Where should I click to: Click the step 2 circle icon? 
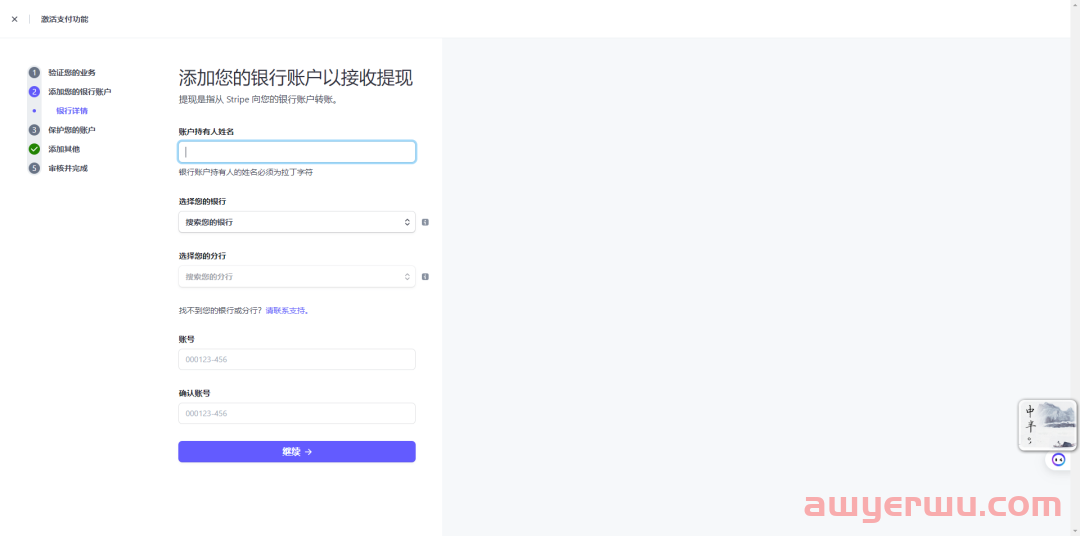click(x=34, y=92)
